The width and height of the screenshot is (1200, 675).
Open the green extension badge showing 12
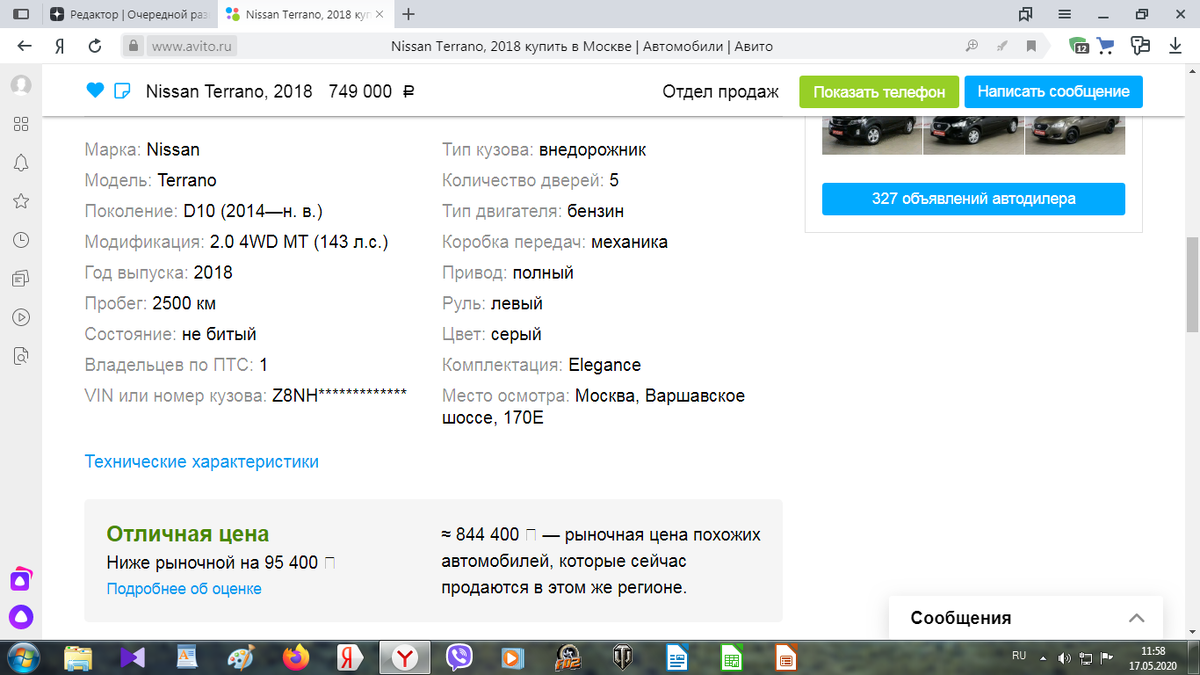[1079, 46]
